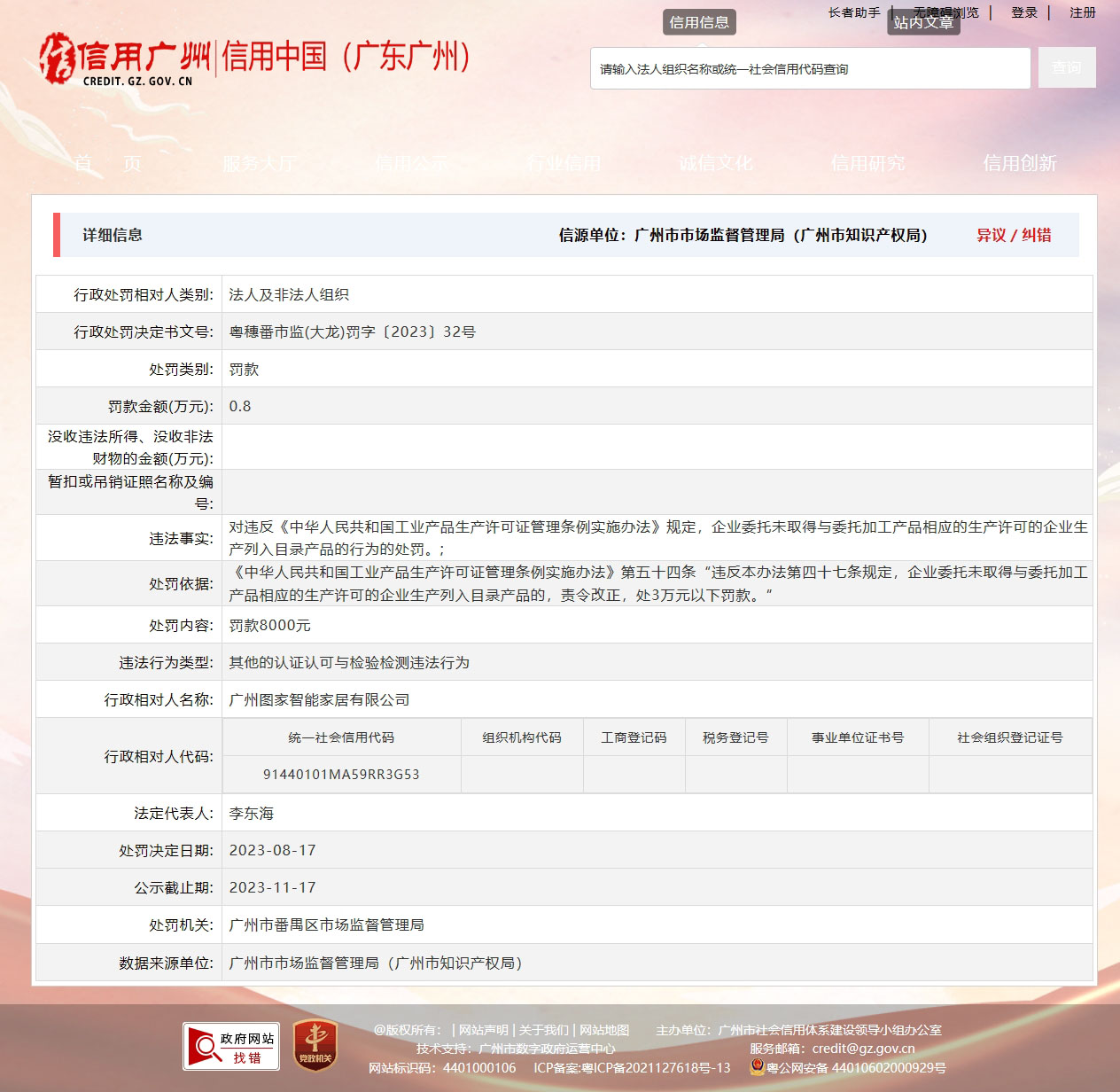
Task: Open the 网站声明 footer link
Action: click(x=484, y=1030)
